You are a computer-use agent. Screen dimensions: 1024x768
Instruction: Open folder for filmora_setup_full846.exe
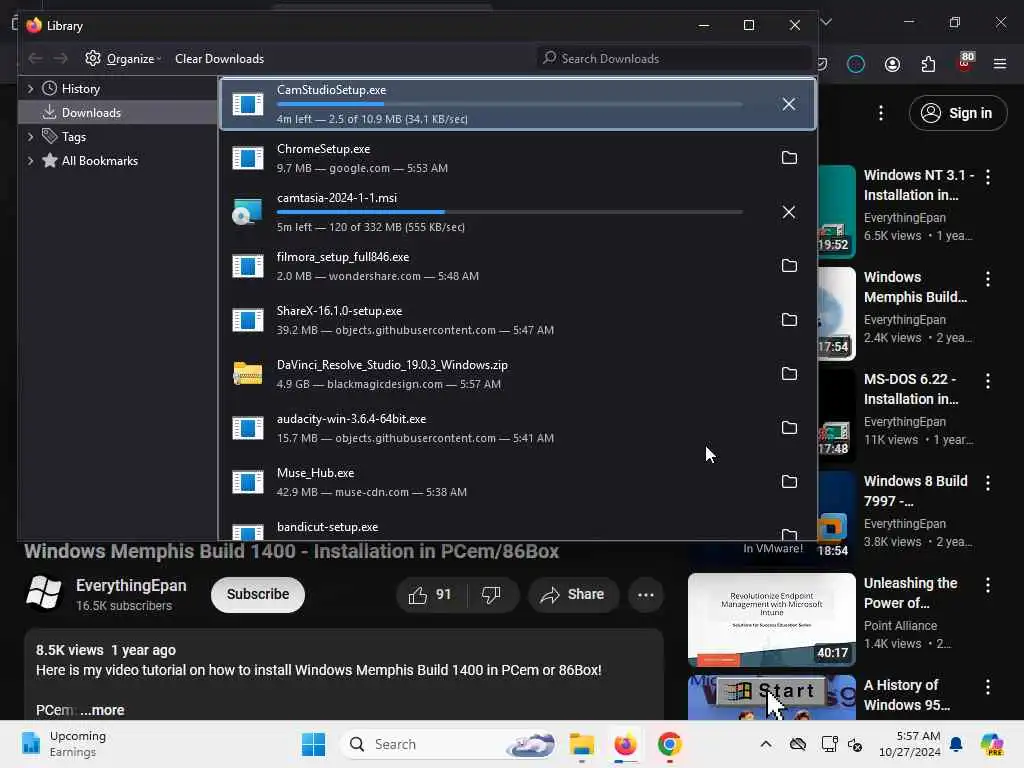click(x=789, y=265)
